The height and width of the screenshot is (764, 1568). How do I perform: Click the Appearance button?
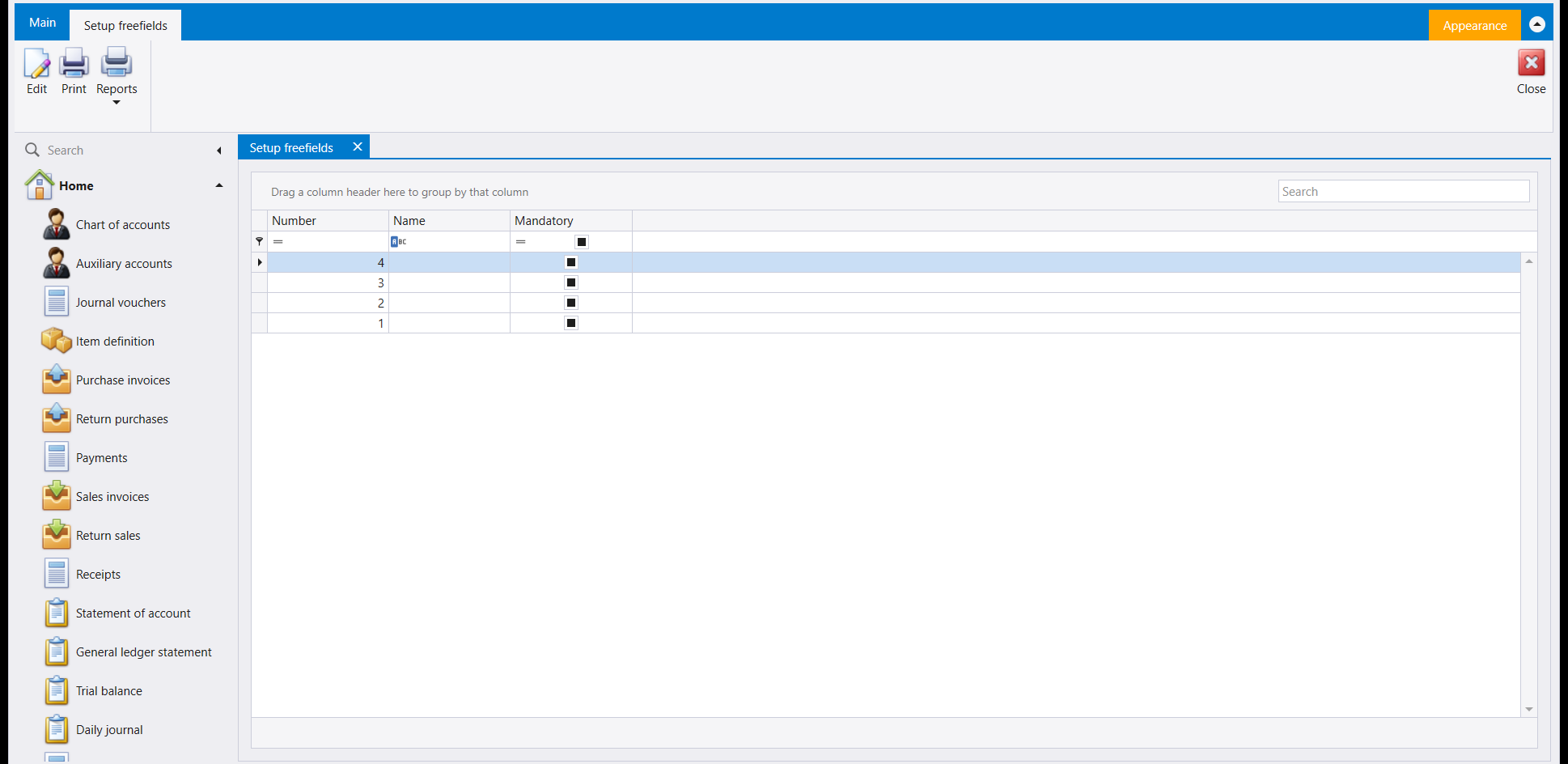tap(1474, 25)
